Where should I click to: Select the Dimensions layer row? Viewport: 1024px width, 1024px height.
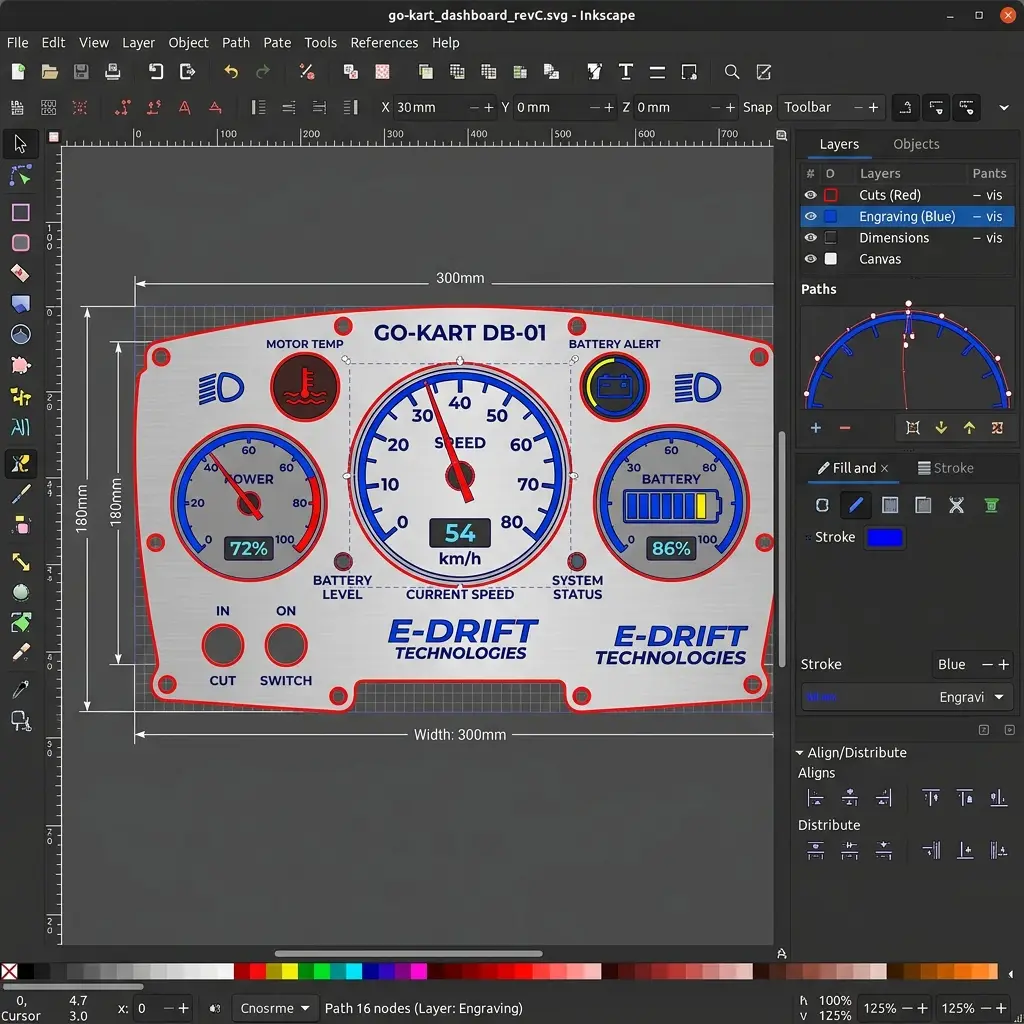(907, 238)
